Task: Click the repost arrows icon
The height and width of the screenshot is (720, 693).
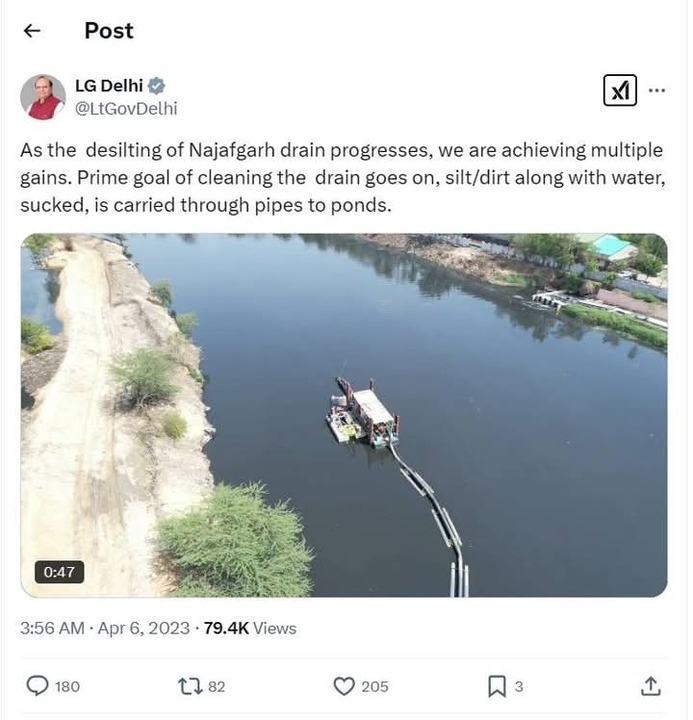Action: 190,686
